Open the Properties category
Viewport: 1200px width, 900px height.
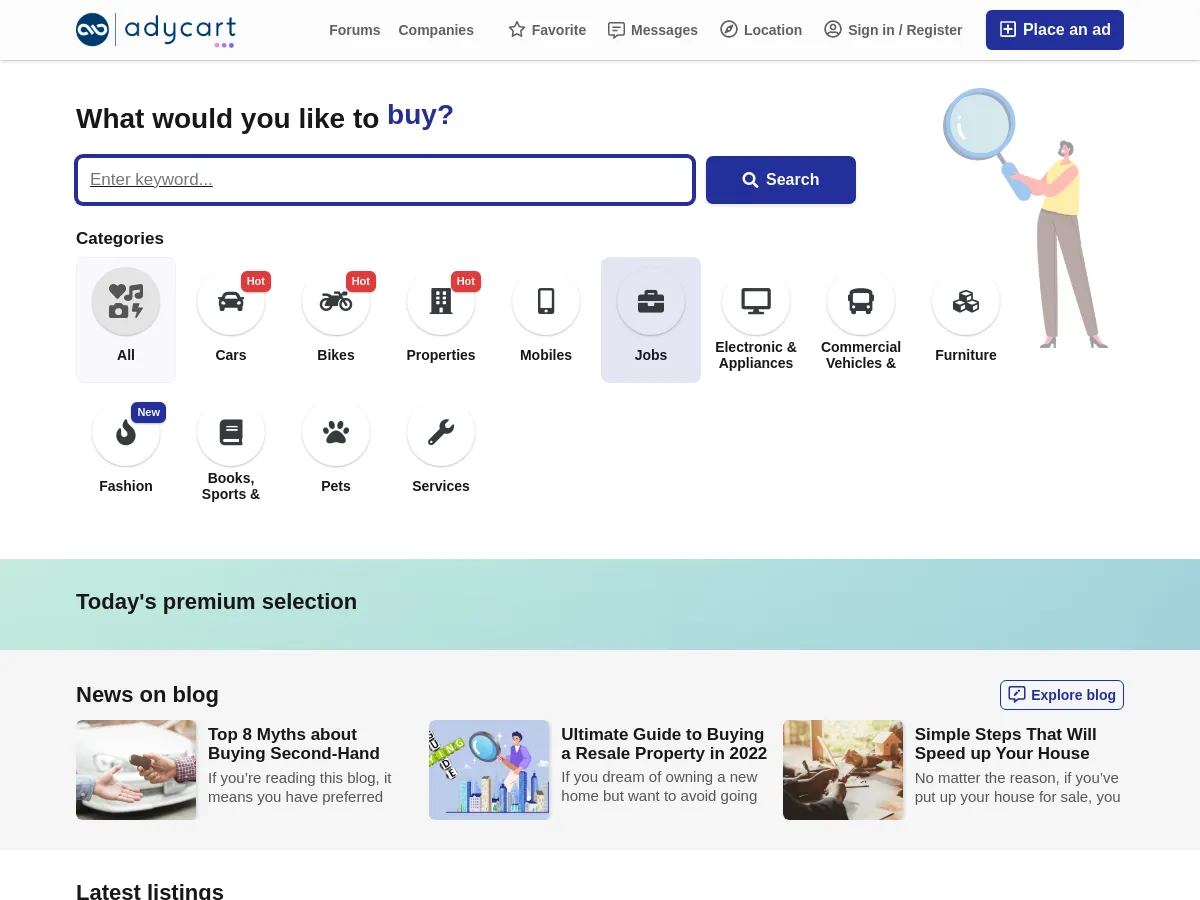pyautogui.click(x=441, y=301)
